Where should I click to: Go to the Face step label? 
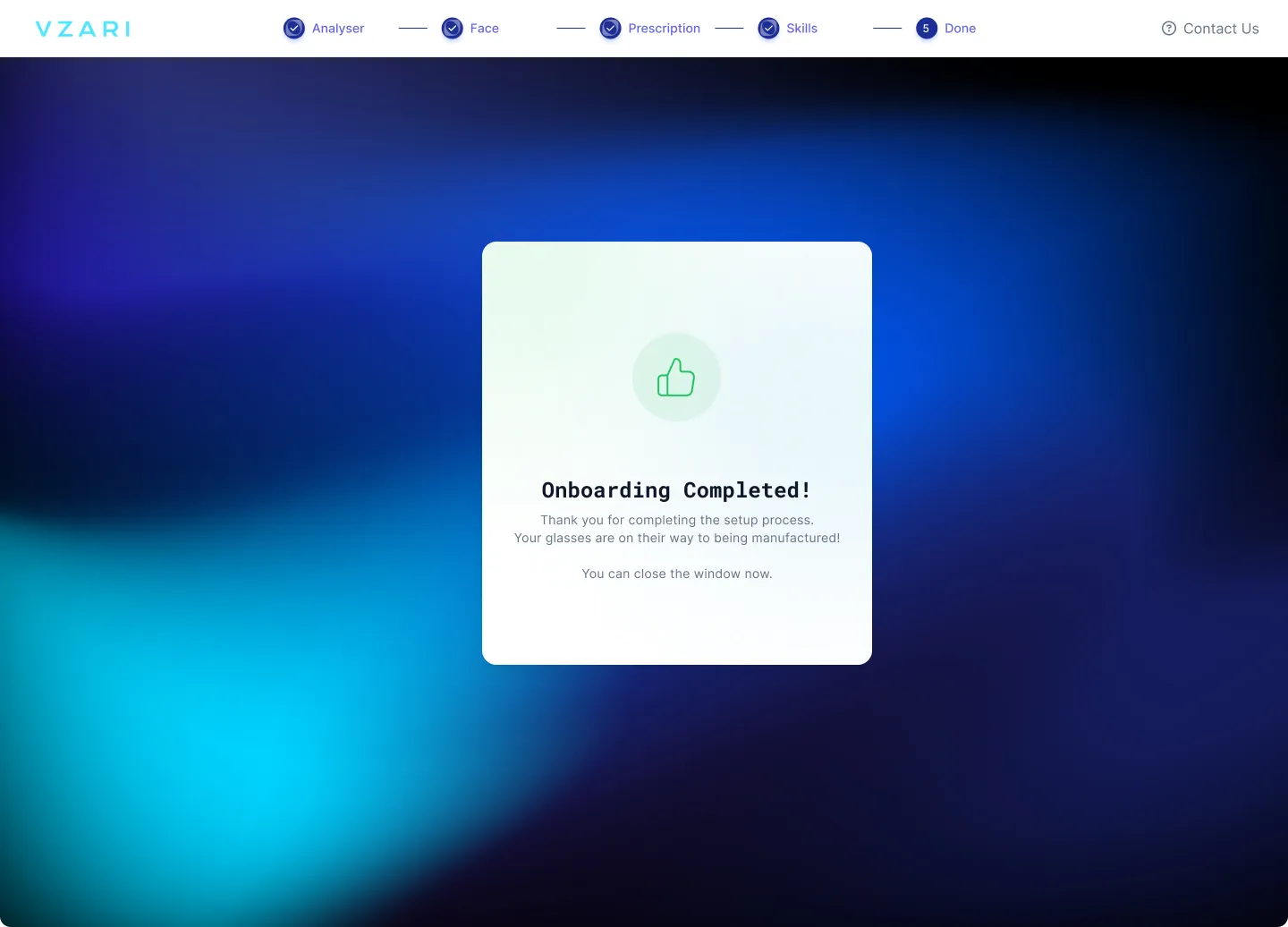pyautogui.click(x=485, y=29)
